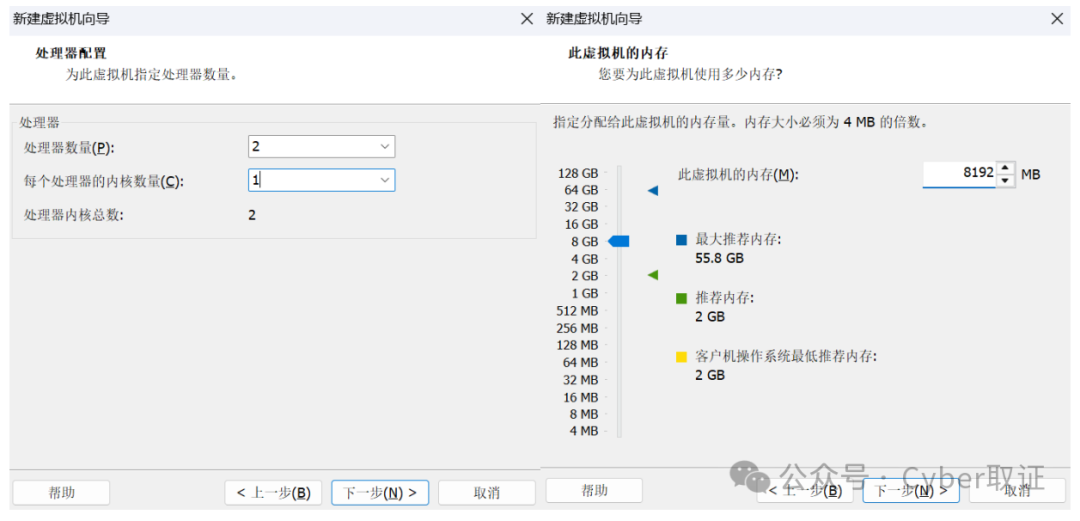Click the green 推荐内存 legend square
Image resolution: width=1080 pixels, height=521 pixels.
coord(681,298)
